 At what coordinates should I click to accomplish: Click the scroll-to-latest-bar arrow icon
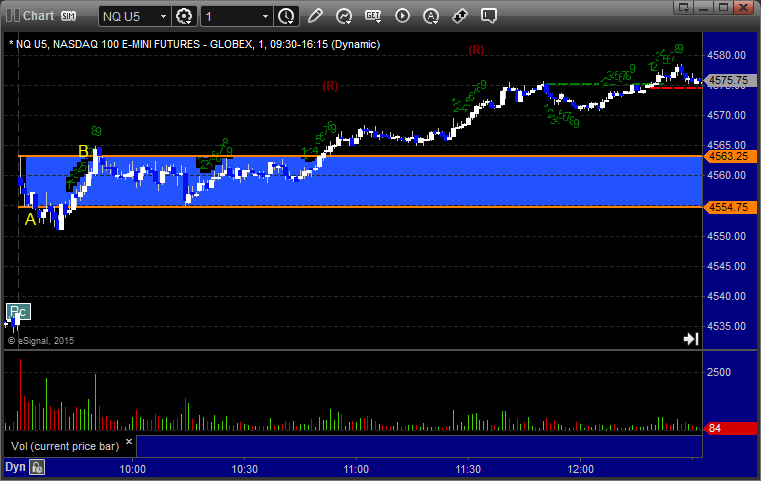point(691,339)
